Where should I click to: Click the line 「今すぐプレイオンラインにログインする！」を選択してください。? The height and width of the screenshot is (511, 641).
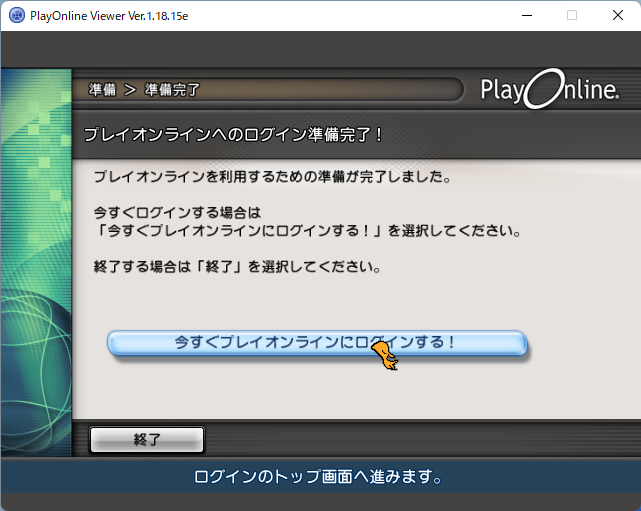pyautogui.click(x=308, y=231)
